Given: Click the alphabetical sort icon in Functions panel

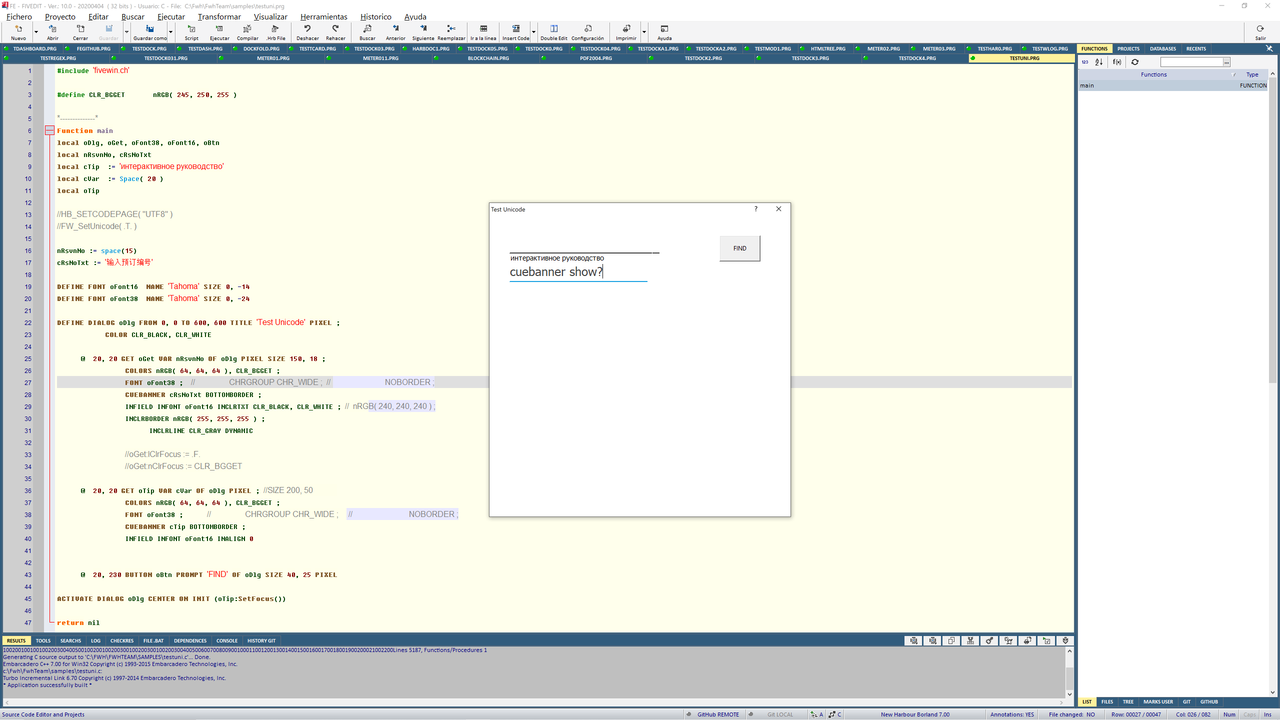Looking at the screenshot, I should 1099,62.
